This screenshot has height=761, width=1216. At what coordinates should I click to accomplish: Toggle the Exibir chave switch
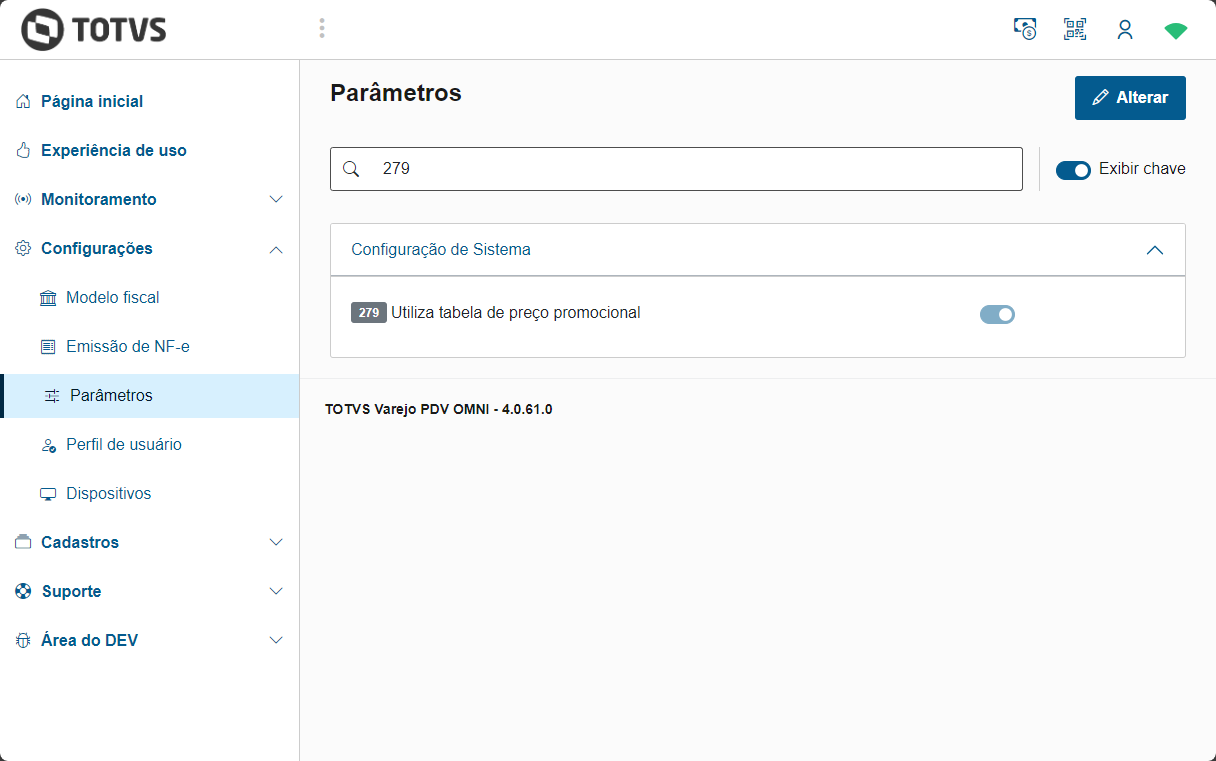click(1073, 170)
